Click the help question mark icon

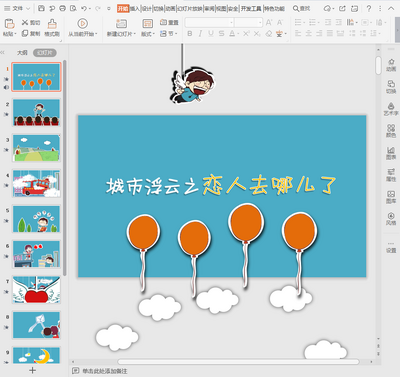(x=369, y=8)
